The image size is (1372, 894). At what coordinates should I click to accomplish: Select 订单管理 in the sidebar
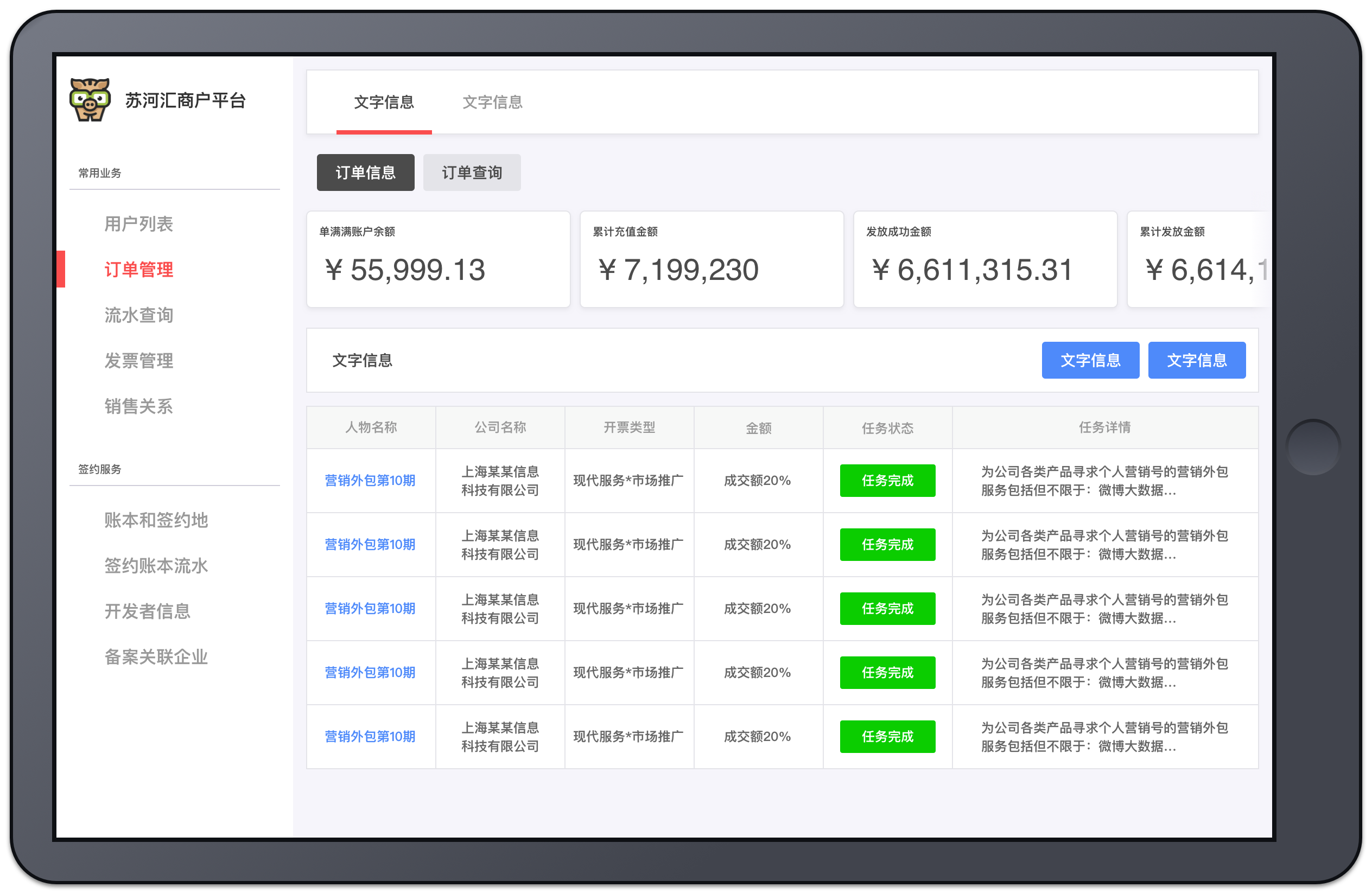[138, 269]
